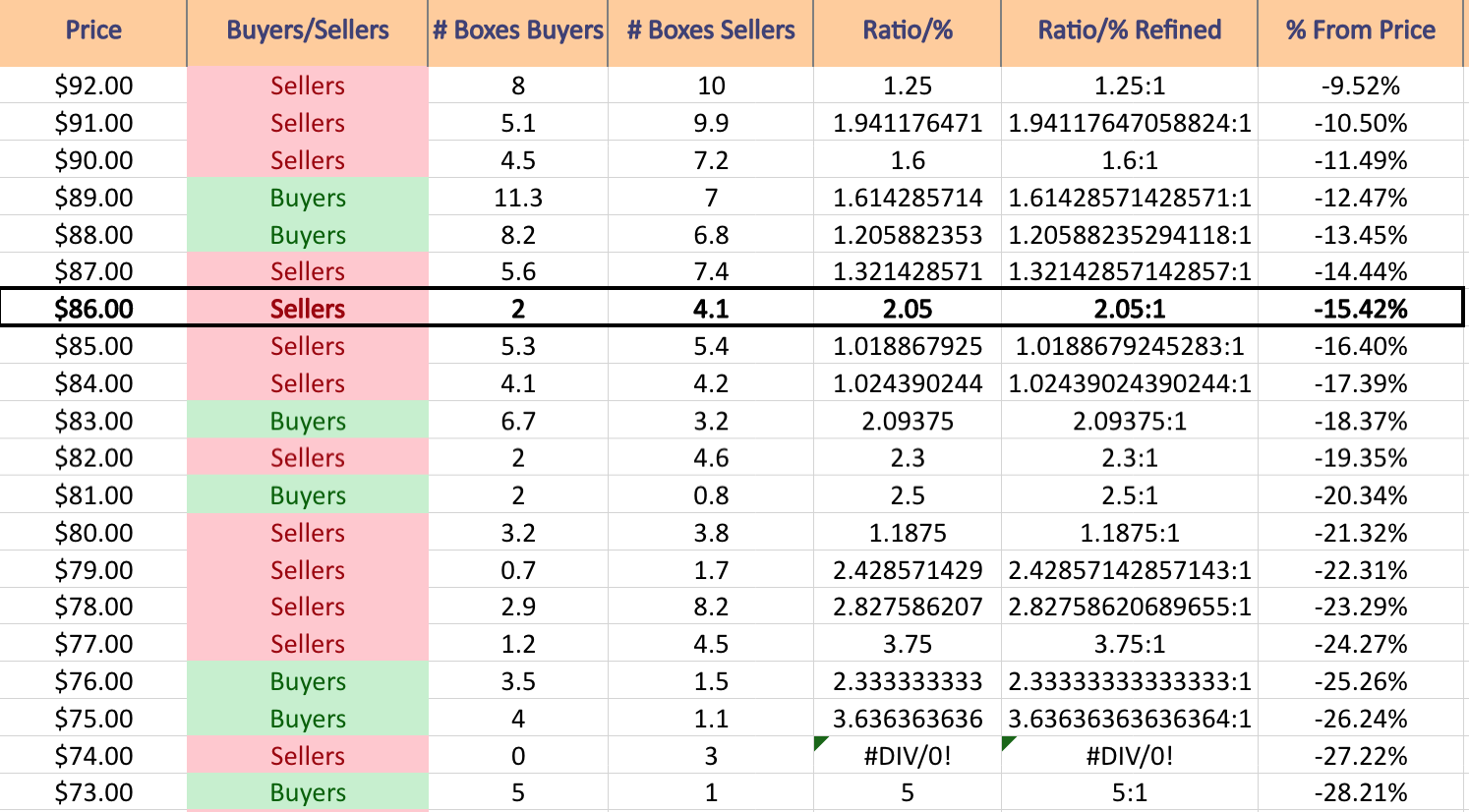Select the bold $86.00 price cell
Viewport: 1469px width, 812px height.
[93, 309]
